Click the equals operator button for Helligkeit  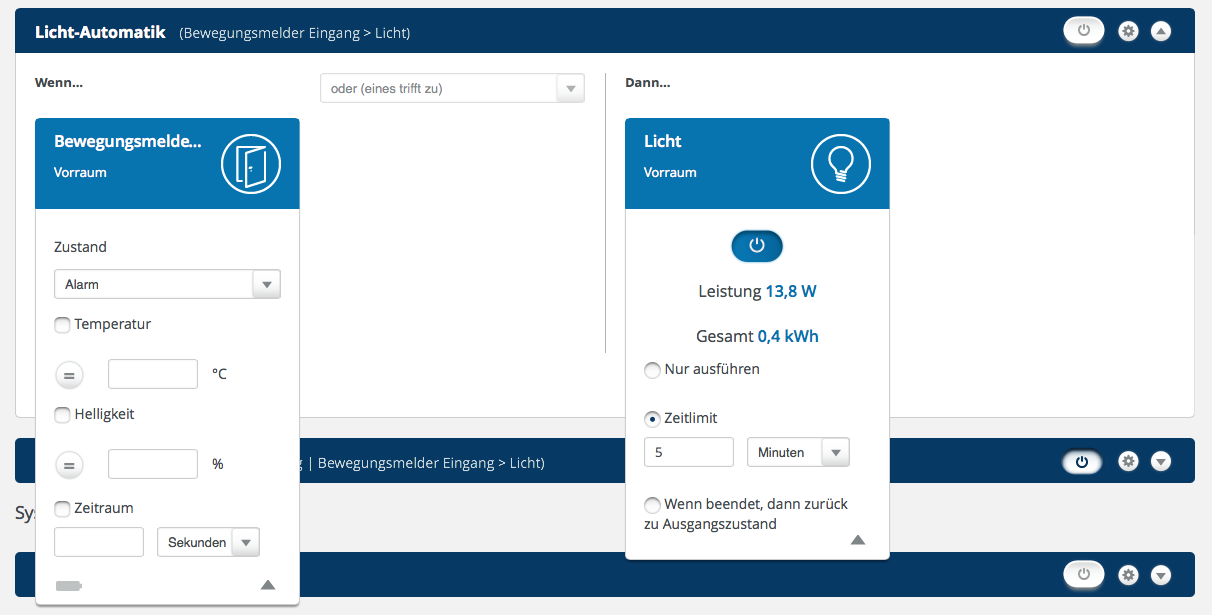coord(69,465)
